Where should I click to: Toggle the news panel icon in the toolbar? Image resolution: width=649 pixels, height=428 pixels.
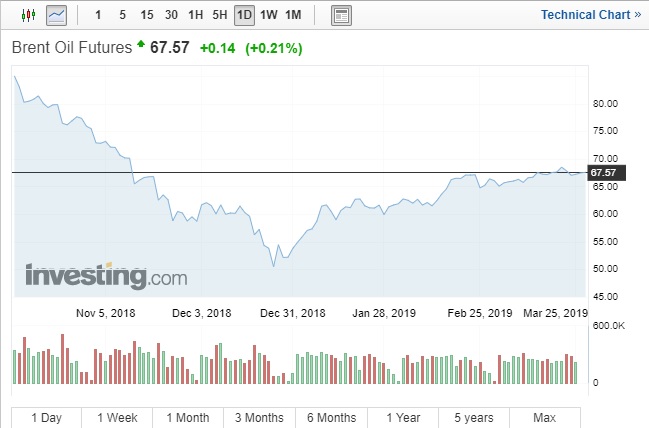point(342,15)
